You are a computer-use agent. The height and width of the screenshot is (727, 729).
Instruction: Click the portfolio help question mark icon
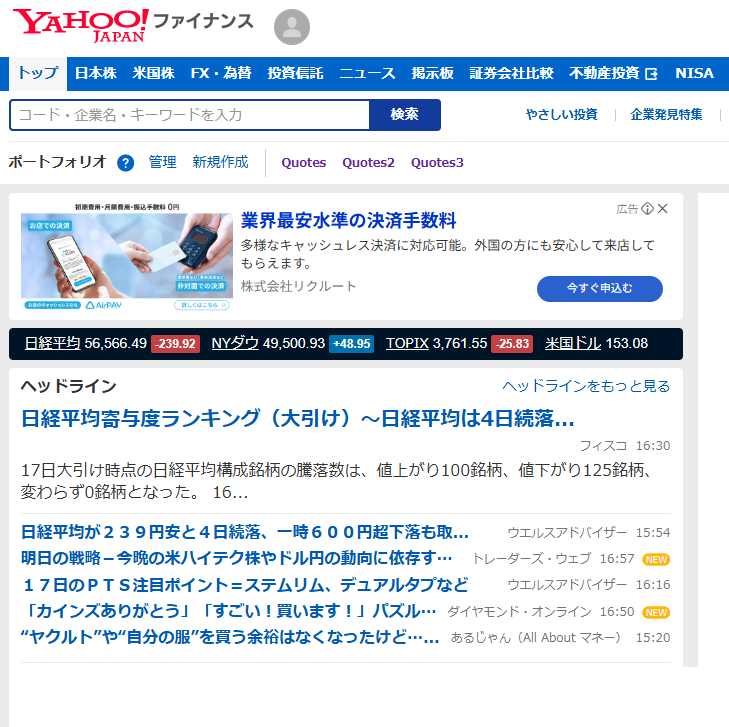125,163
